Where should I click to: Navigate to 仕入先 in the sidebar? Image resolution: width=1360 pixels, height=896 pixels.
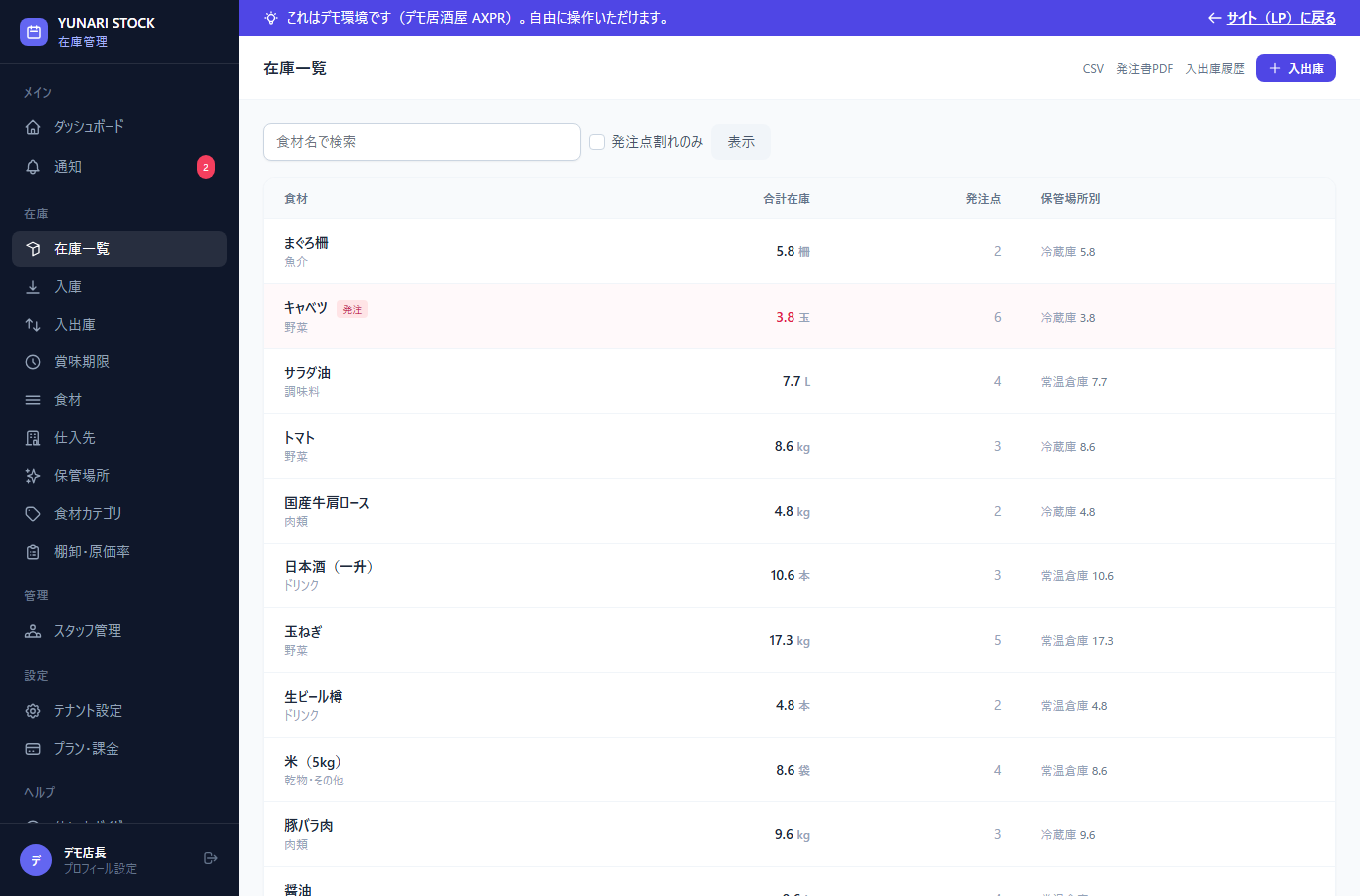119,438
